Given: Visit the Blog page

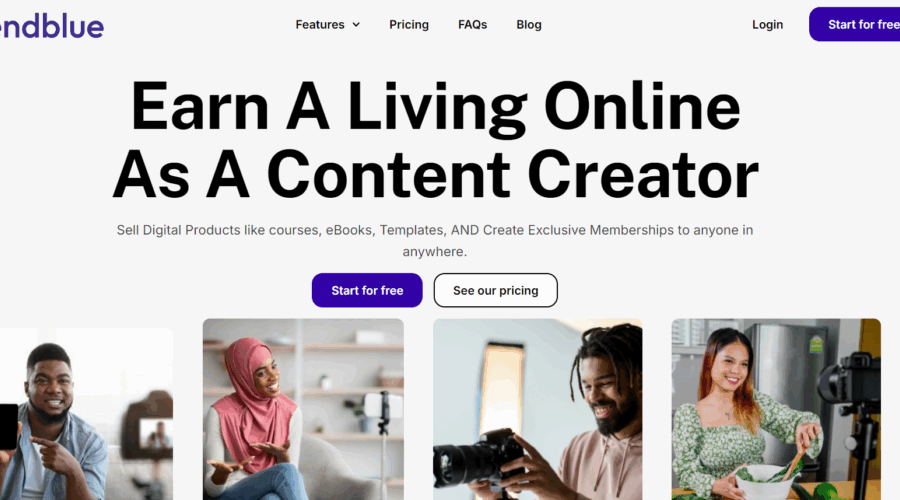Looking at the screenshot, I should pyautogui.click(x=529, y=25).
